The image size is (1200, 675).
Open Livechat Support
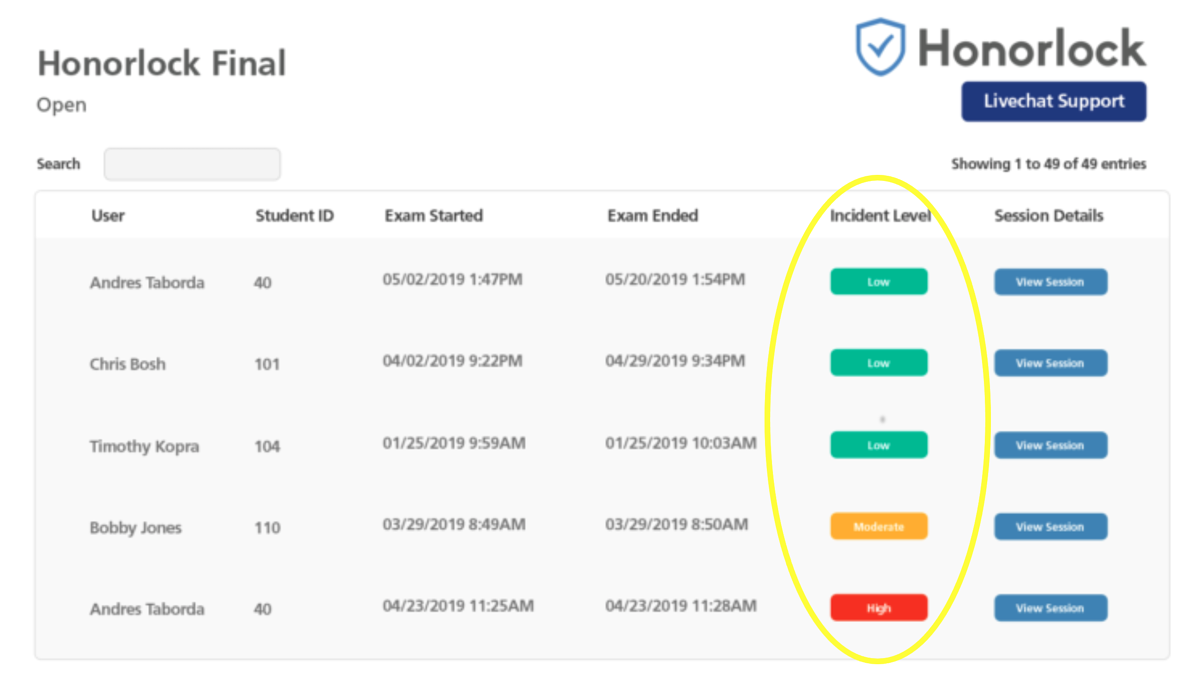1053,102
